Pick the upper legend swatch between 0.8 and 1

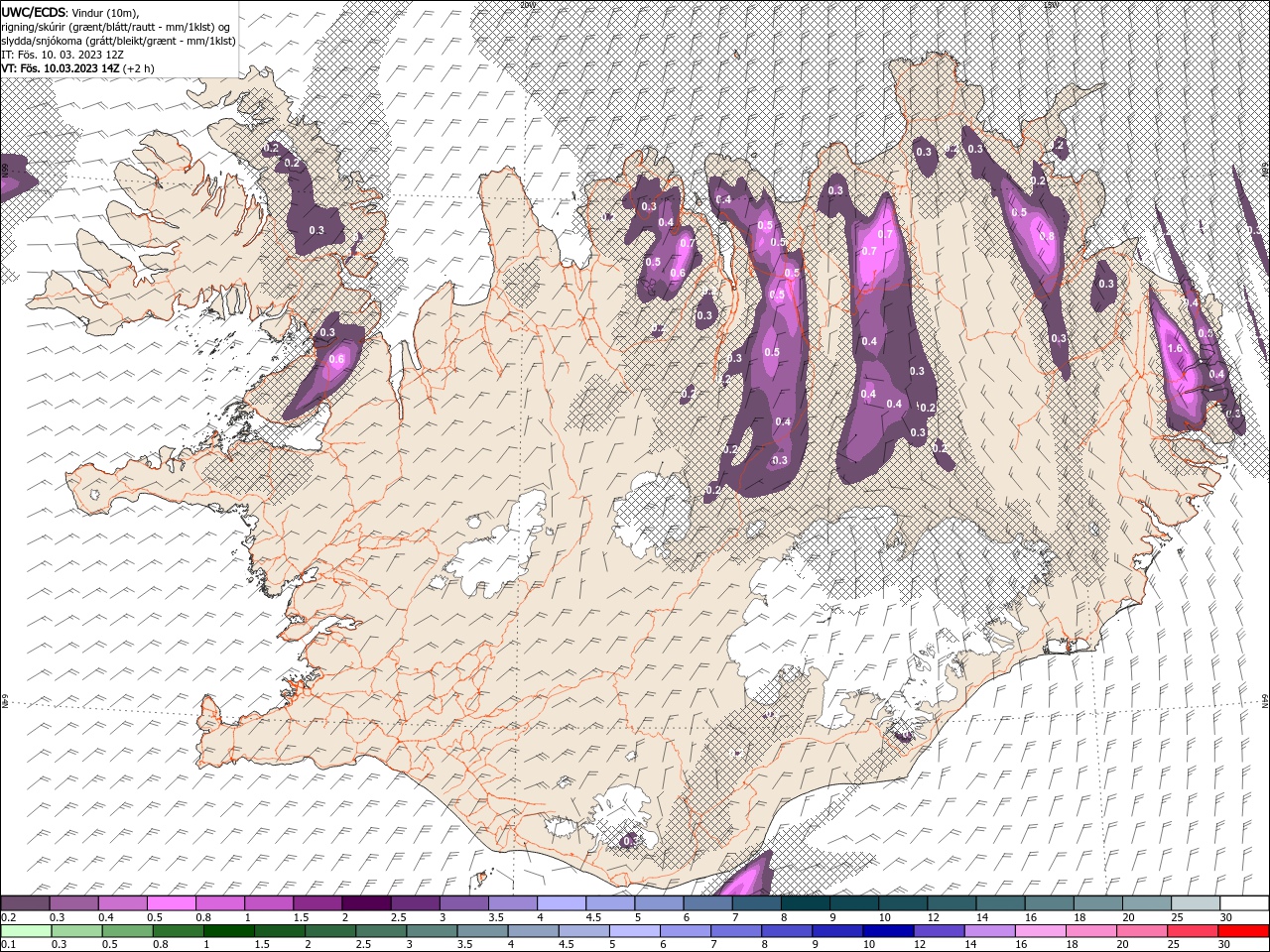click(x=220, y=902)
